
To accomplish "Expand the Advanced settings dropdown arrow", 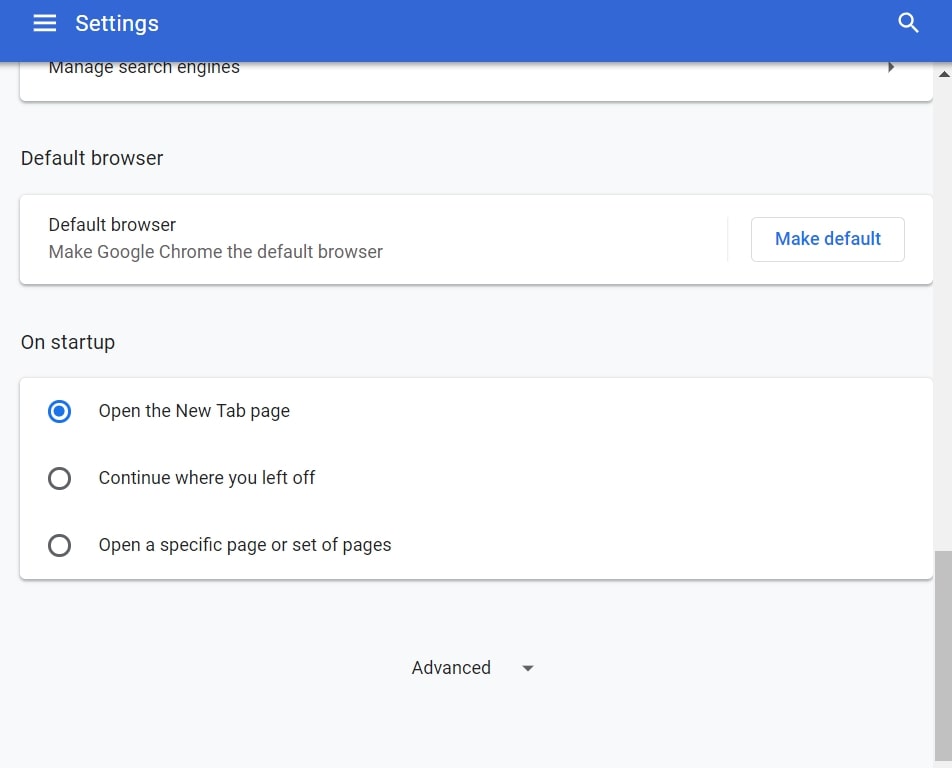I will coord(528,668).
